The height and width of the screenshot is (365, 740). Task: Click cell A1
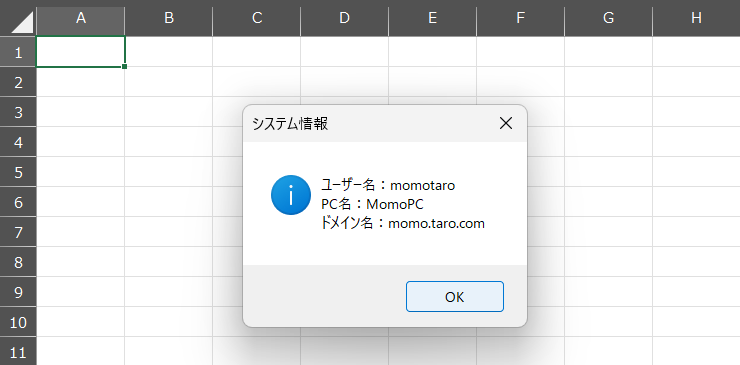(x=81, y=51)
